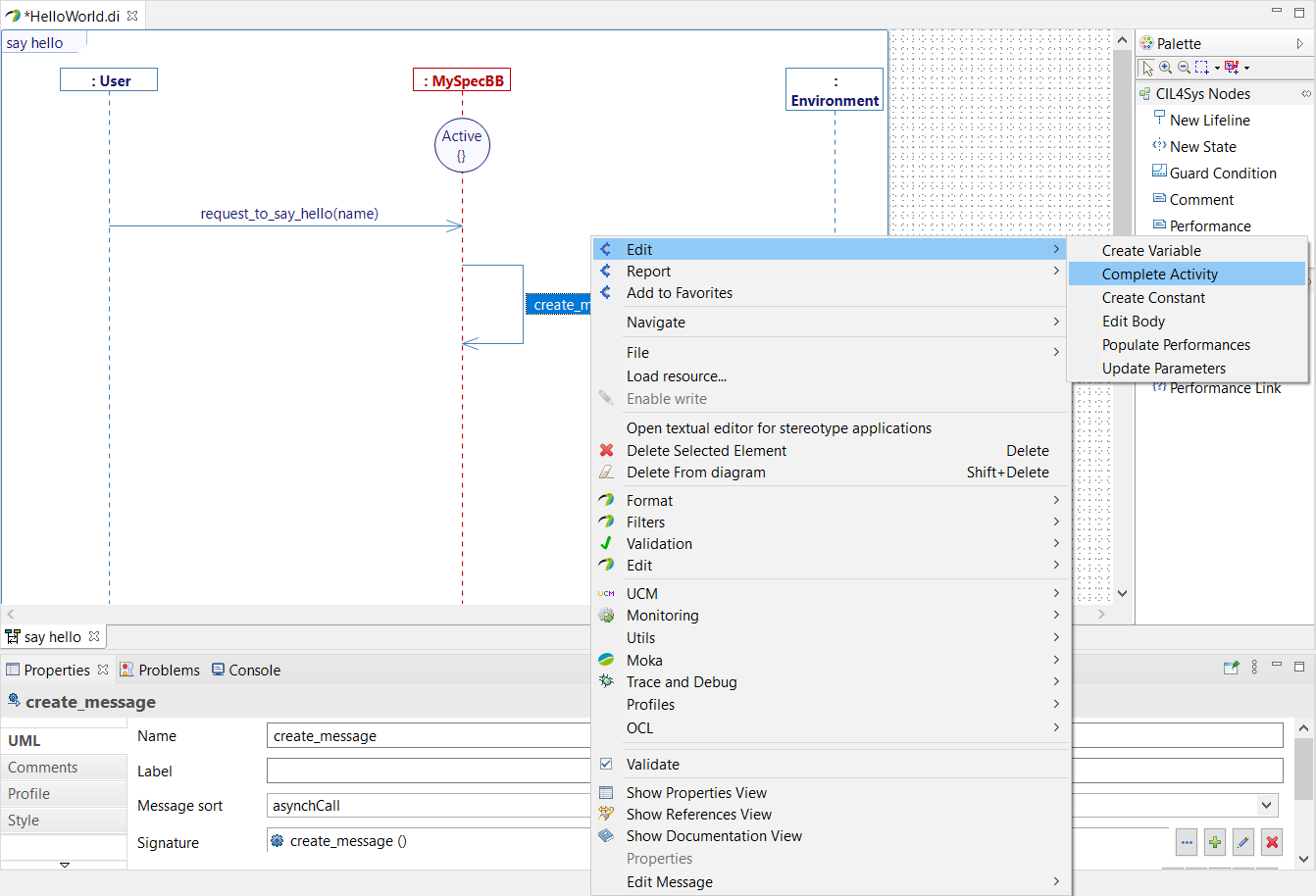The height and width of the screenshot is (896, 1316).
Task: Select the Environment lifeline header
Action: point(835,89)
